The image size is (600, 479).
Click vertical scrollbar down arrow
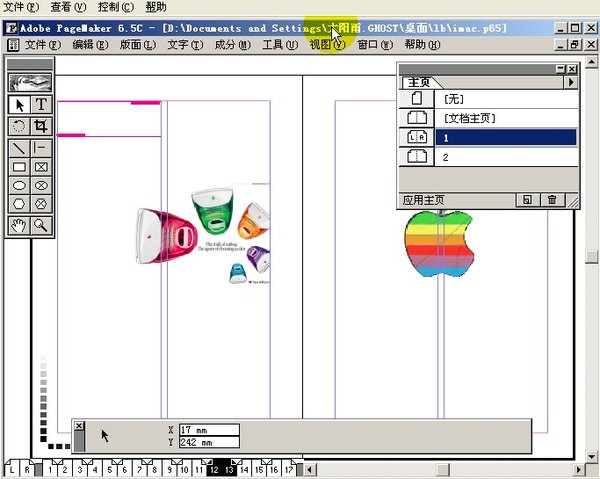592,456
